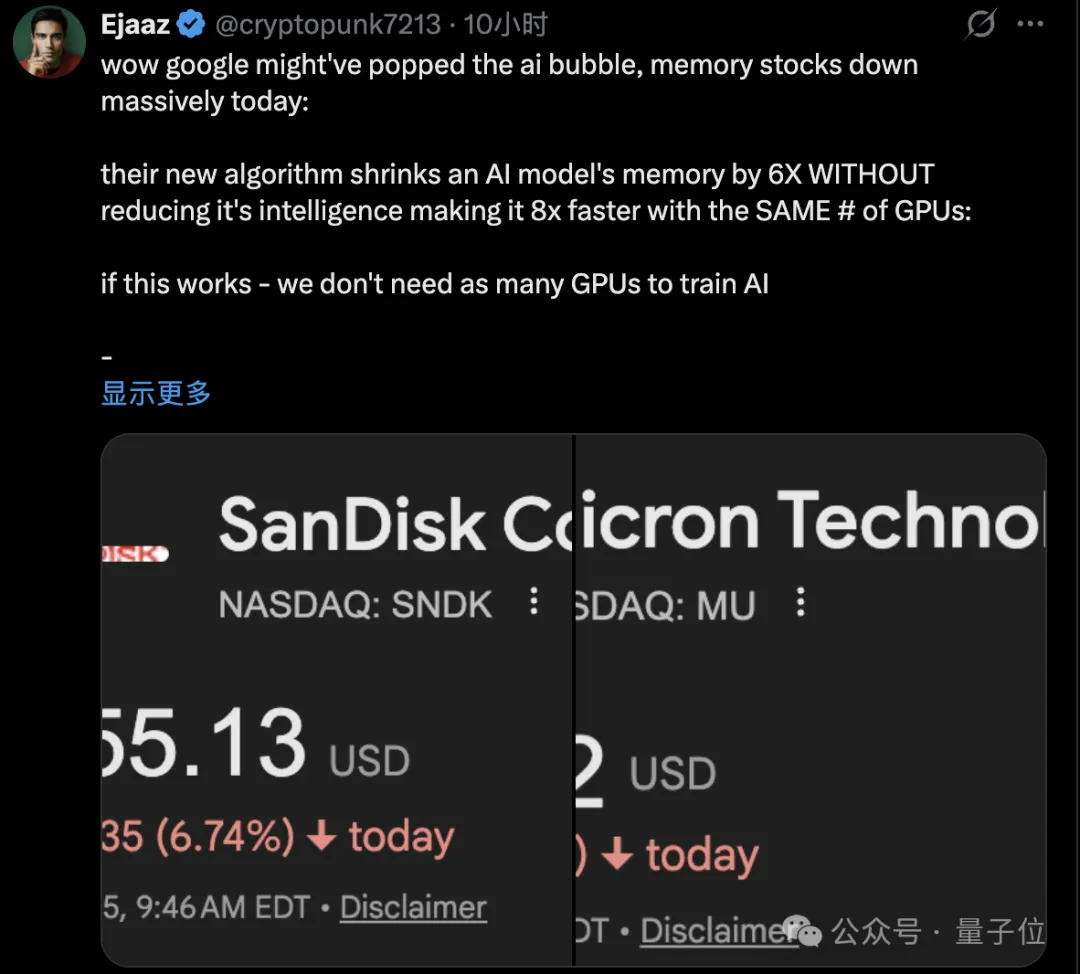Click the Grok slashed-circle icon
The height and width of the screenshot is (974, 1080).
(981, 24)
